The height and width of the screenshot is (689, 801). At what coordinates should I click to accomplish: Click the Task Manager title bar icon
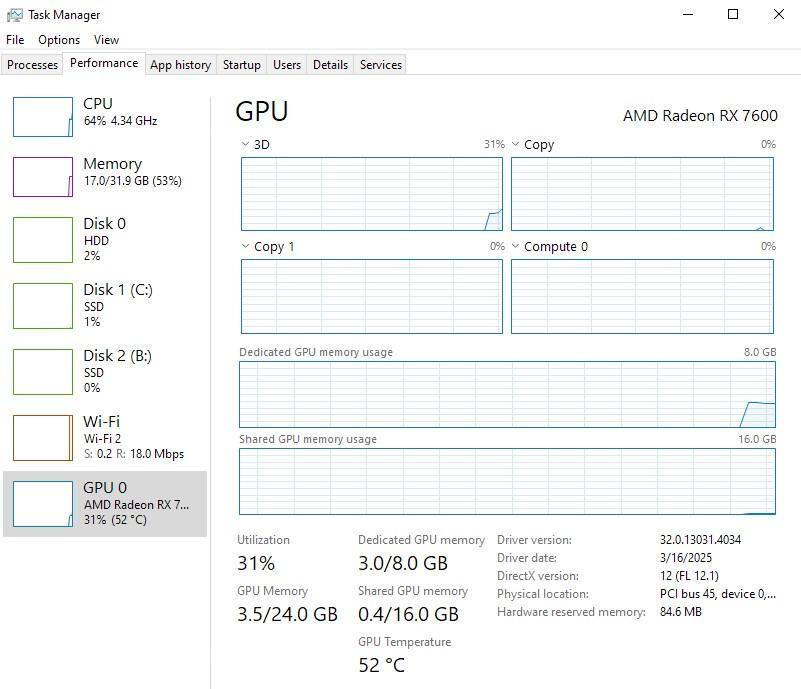tap(15, 15)
